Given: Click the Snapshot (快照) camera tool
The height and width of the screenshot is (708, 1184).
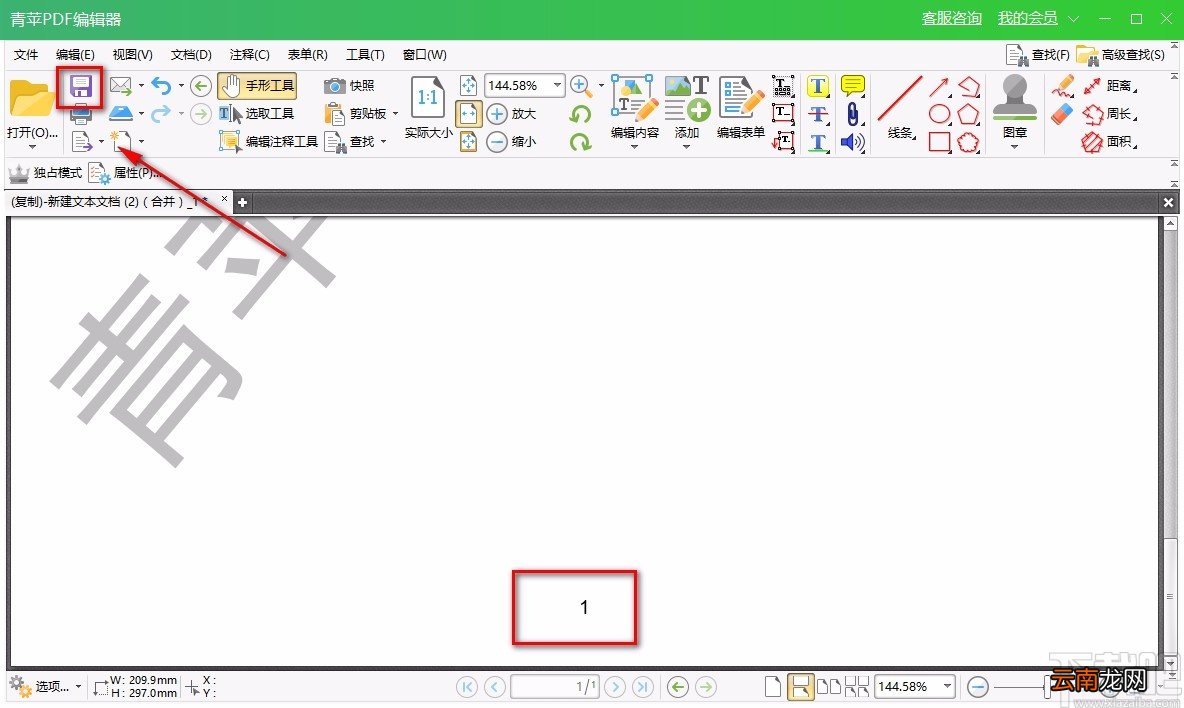Looking at the screenshot, I should tap(350, 86).
